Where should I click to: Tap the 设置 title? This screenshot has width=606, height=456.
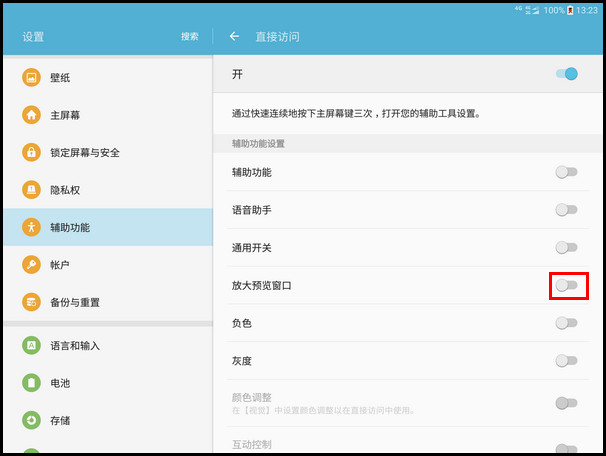(x=33, y=37)
